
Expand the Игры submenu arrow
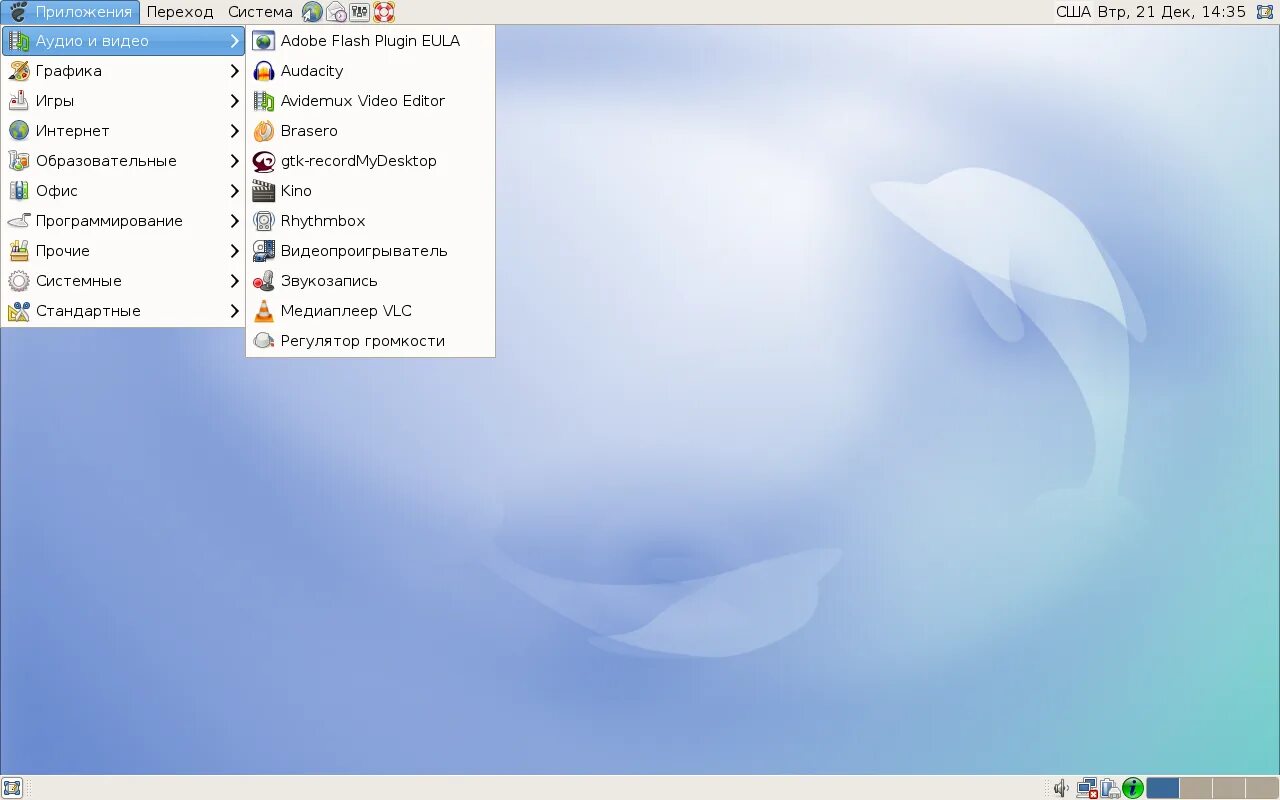pyautogui.click(x=235, y=101)
